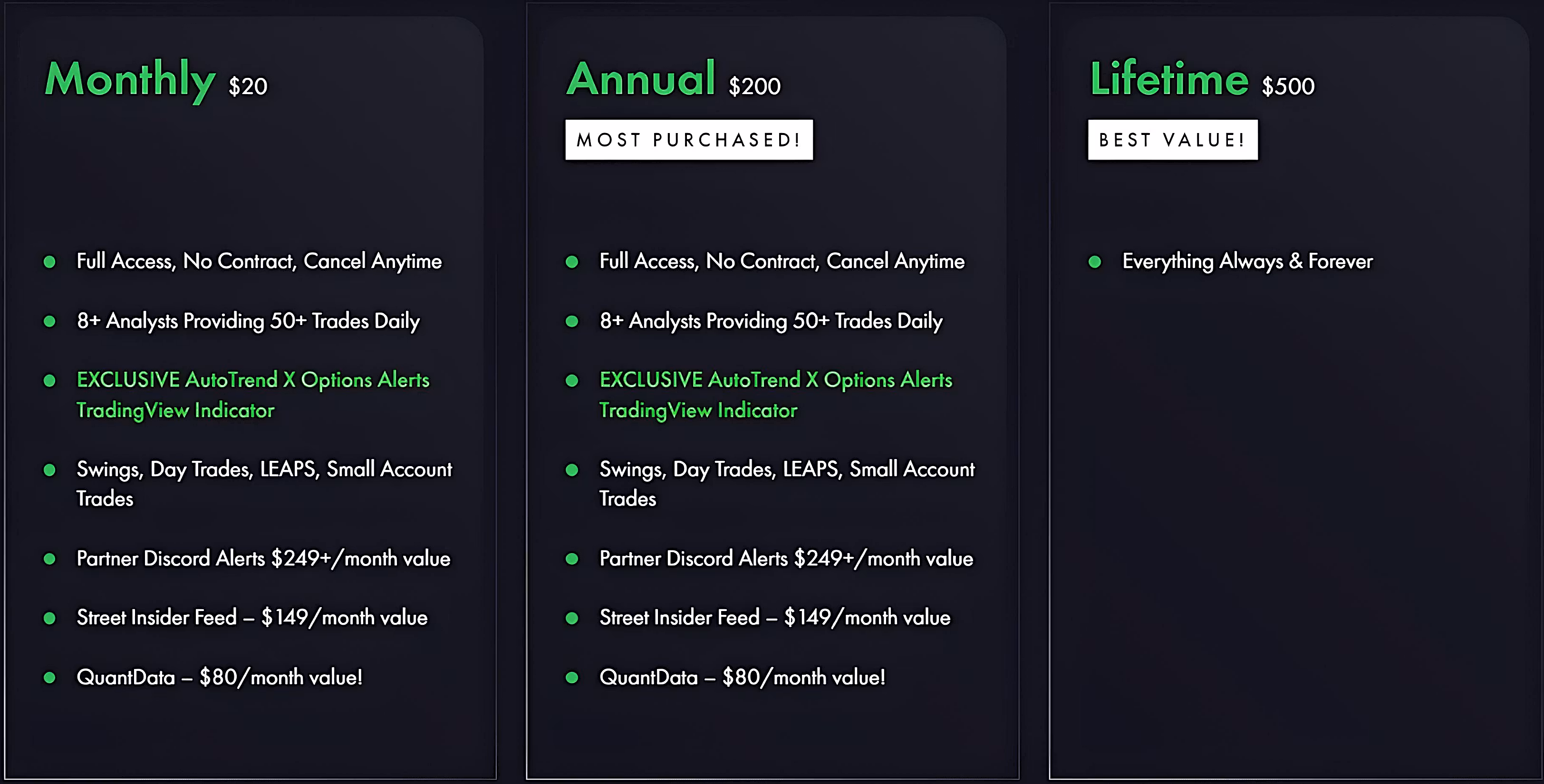Click the $200 annual price

754,87
